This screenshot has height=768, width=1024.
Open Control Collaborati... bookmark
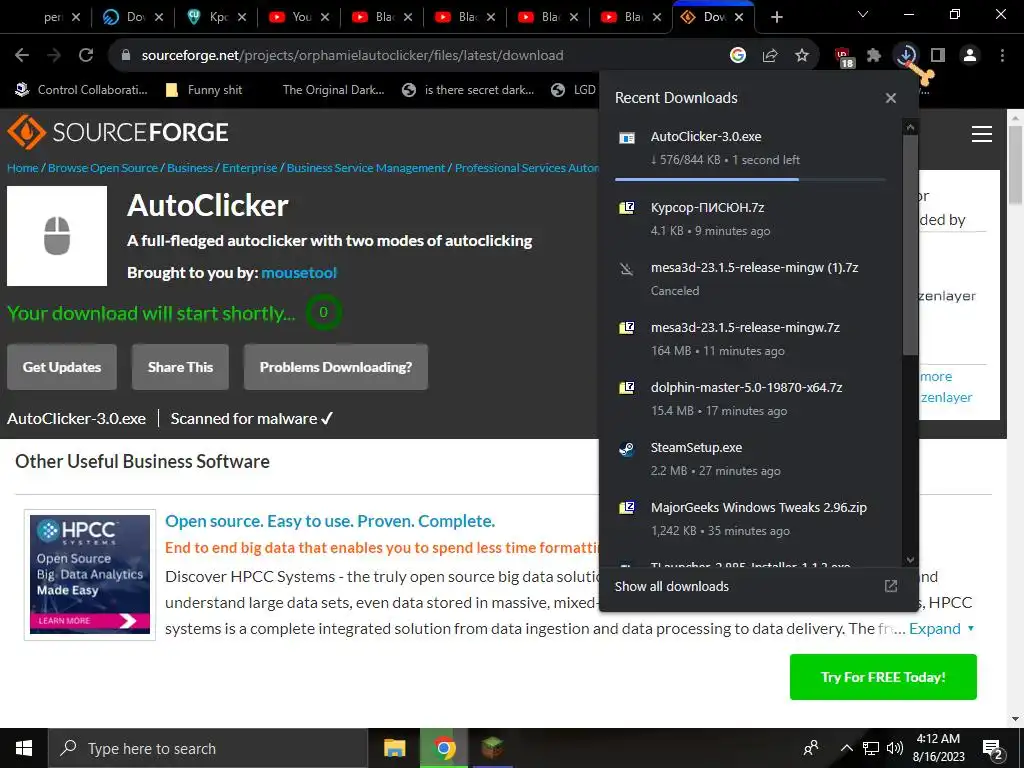coord(82,90)
